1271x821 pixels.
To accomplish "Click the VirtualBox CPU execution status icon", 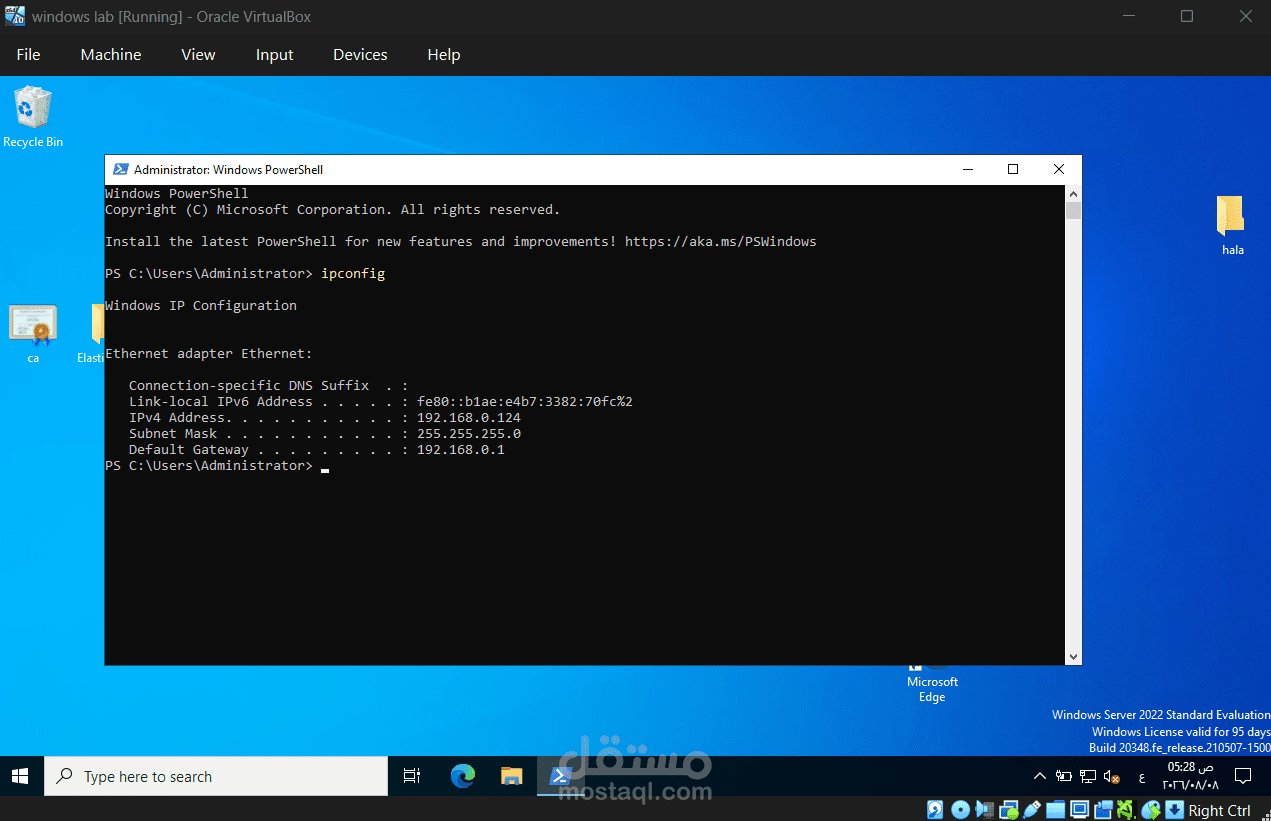I will tap(1126, 810).
